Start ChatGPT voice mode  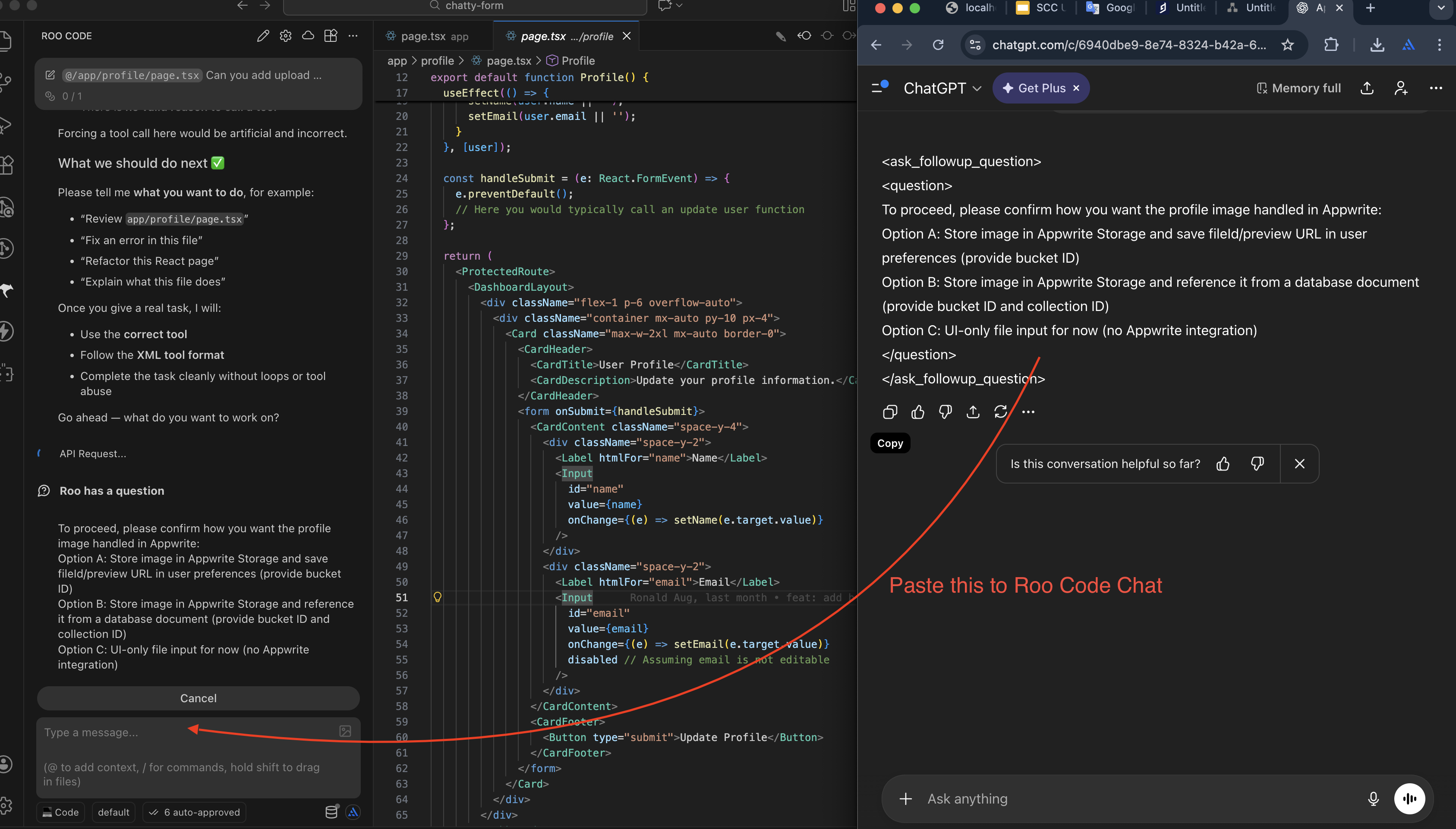pyautogui.click(x=1409, y=798)
